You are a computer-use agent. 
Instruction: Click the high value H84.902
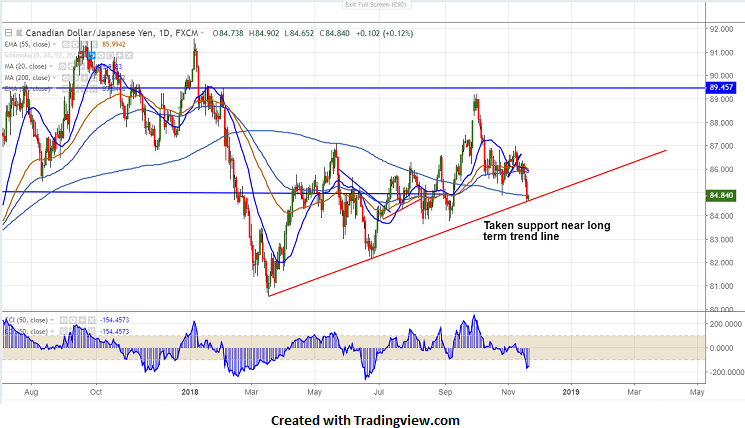264,33
